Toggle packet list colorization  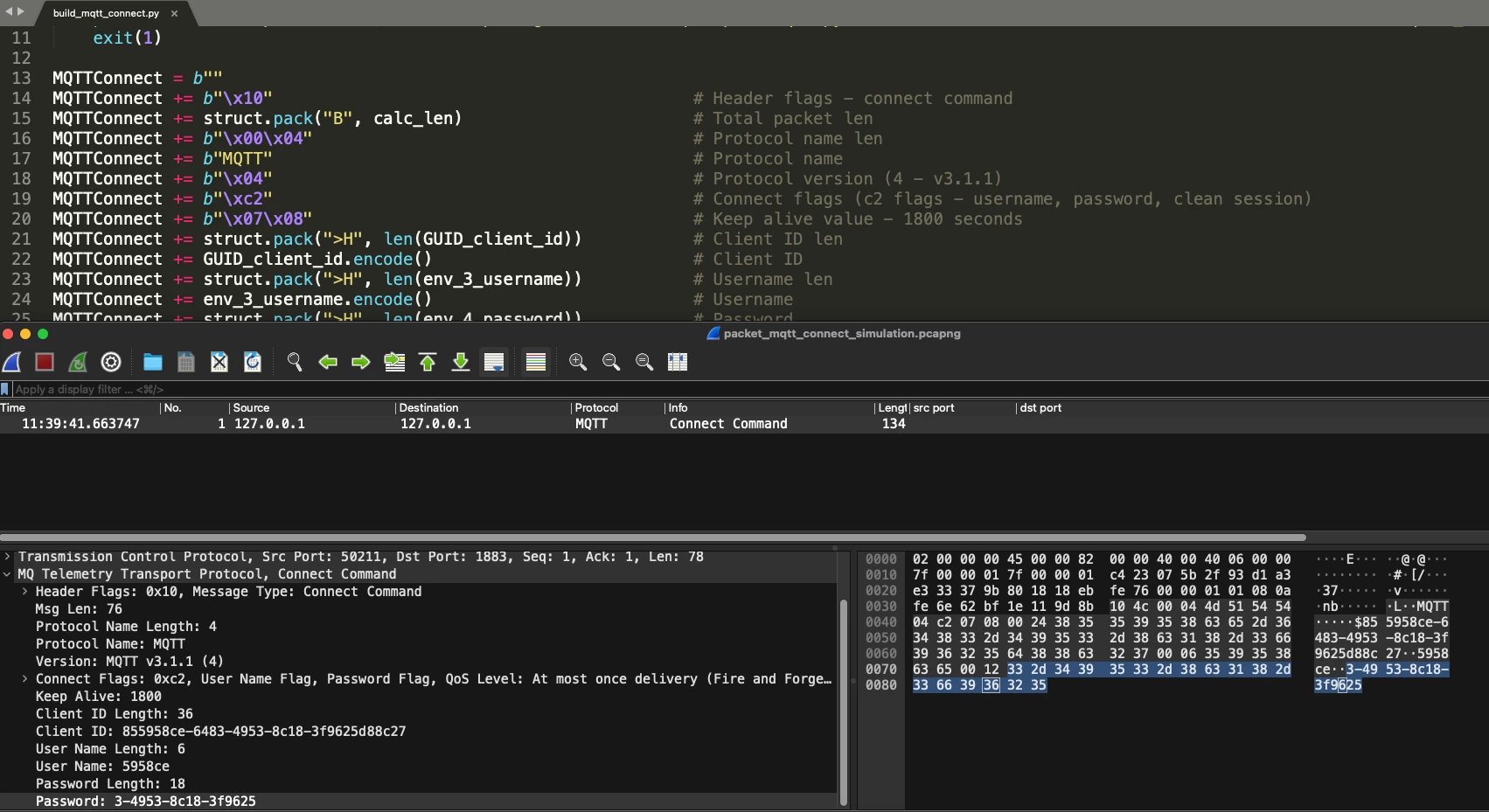[536, 362]
